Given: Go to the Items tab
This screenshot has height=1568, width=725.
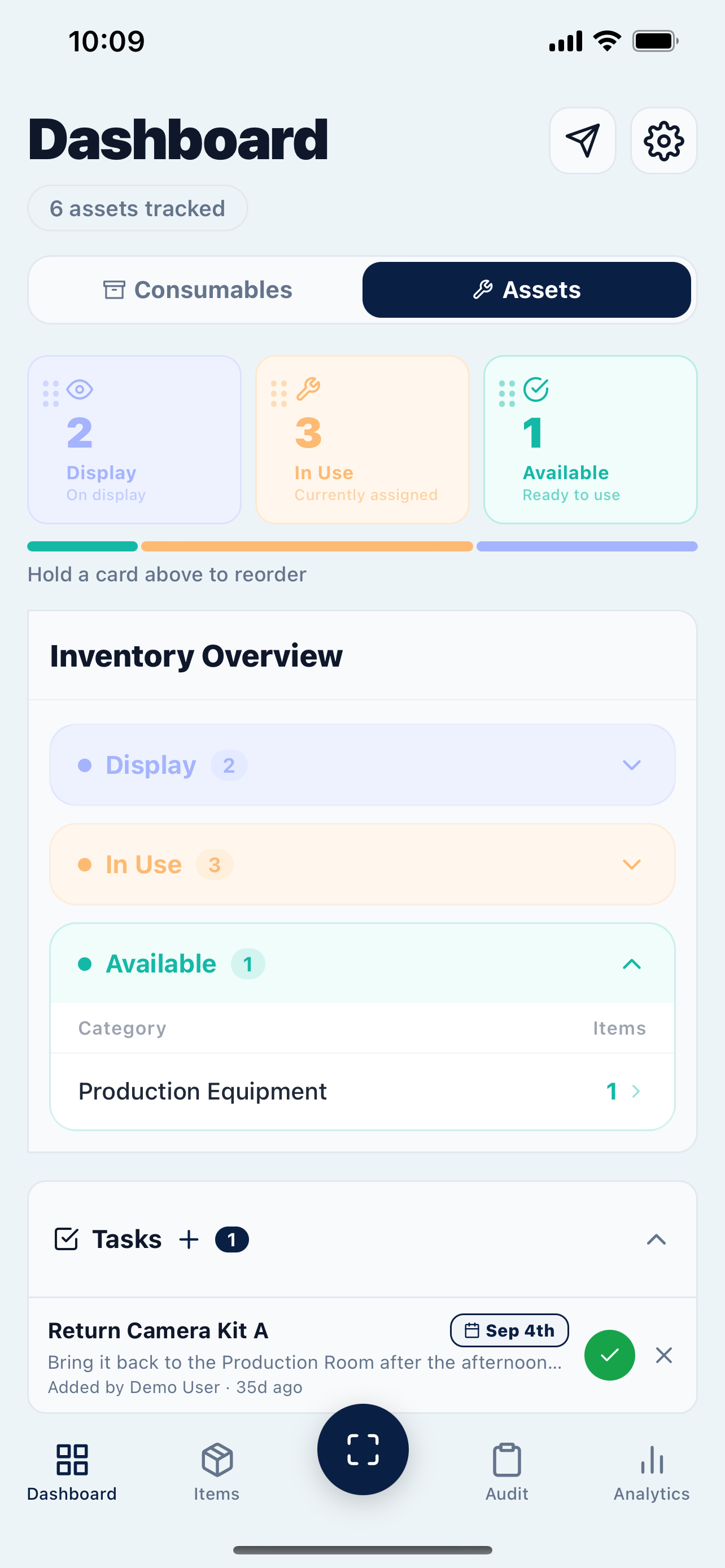Looking at the screenshot, I should coord(217,1472).
